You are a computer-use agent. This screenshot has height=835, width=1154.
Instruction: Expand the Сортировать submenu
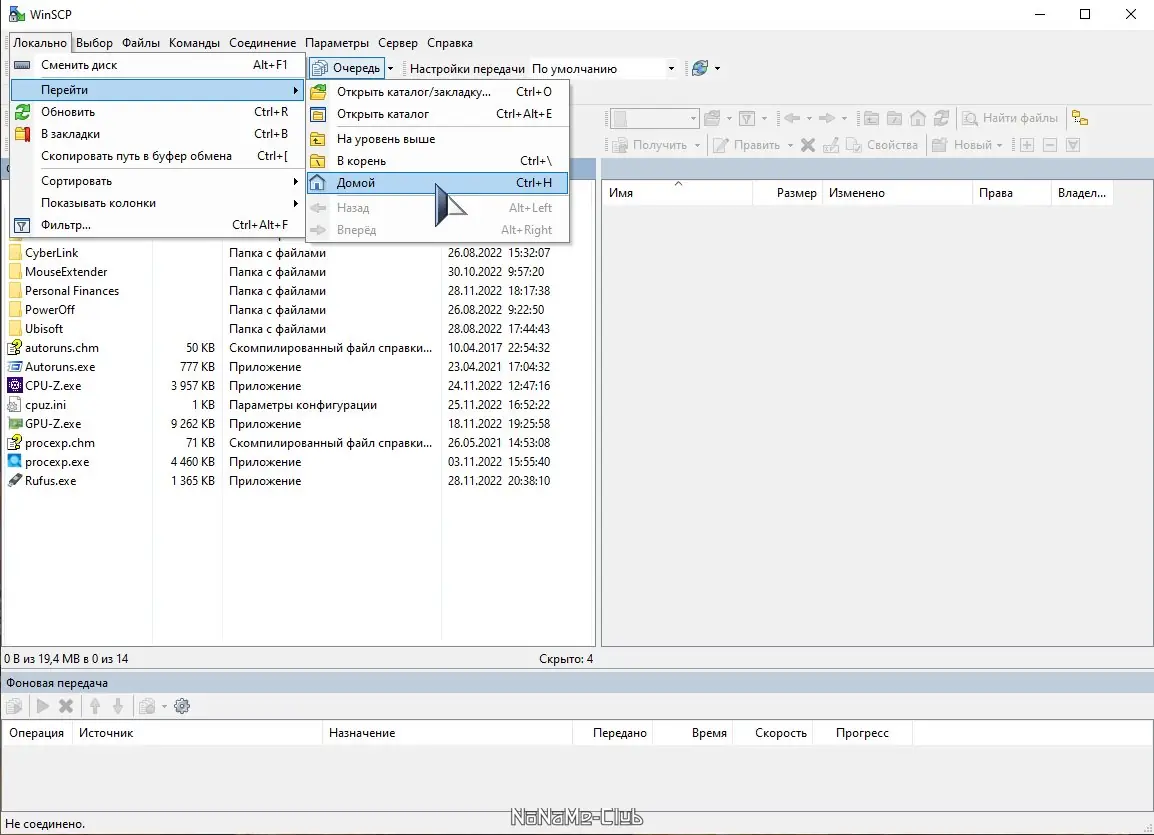pos(157,181)
